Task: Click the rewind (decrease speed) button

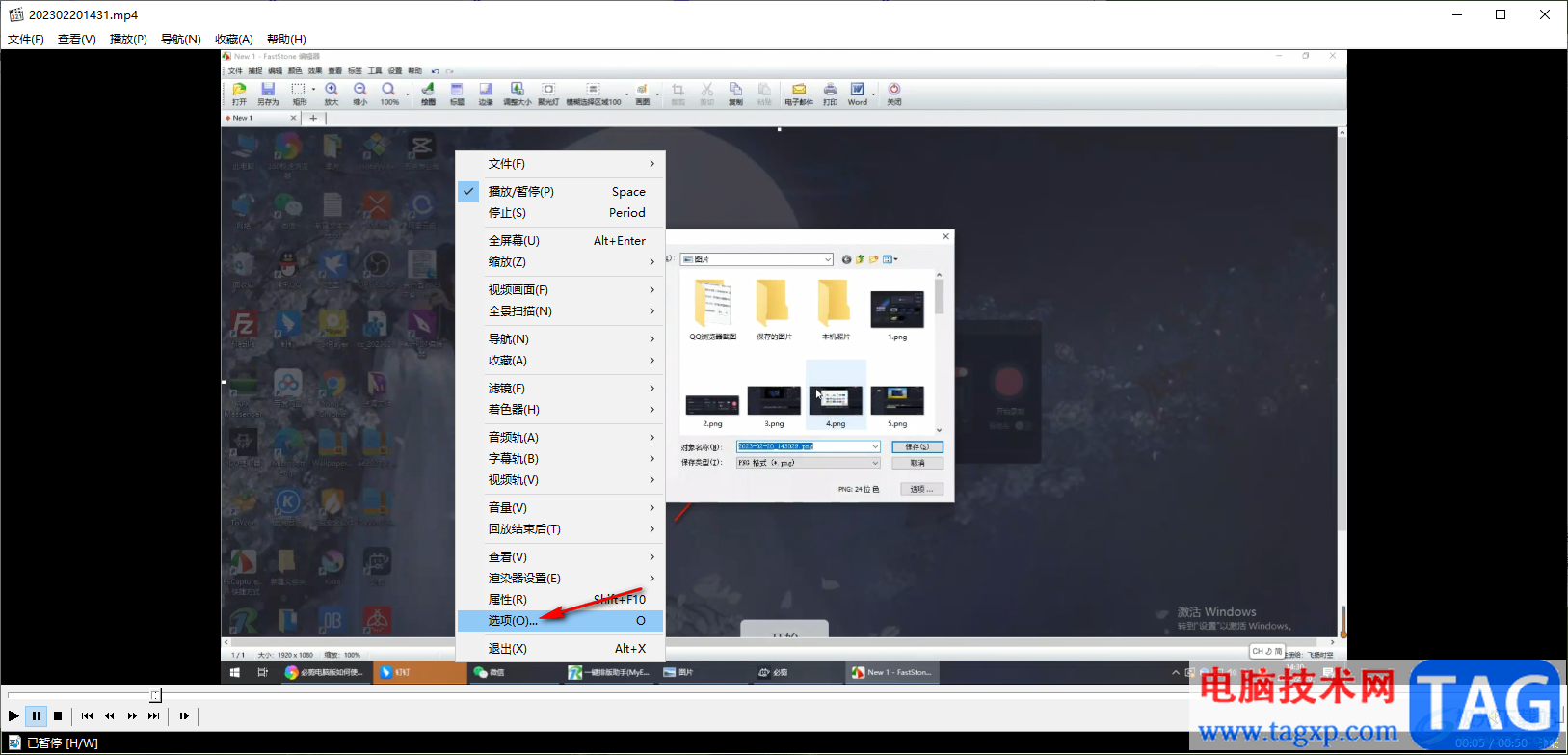Action: (110, 715)
